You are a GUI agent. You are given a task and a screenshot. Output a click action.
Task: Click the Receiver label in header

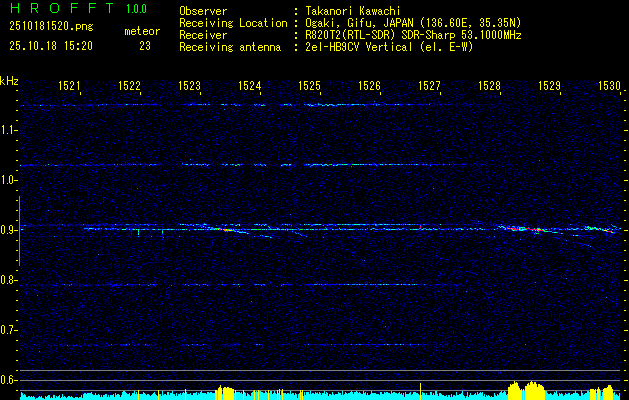pyautogui.click(x=203, y=35)
